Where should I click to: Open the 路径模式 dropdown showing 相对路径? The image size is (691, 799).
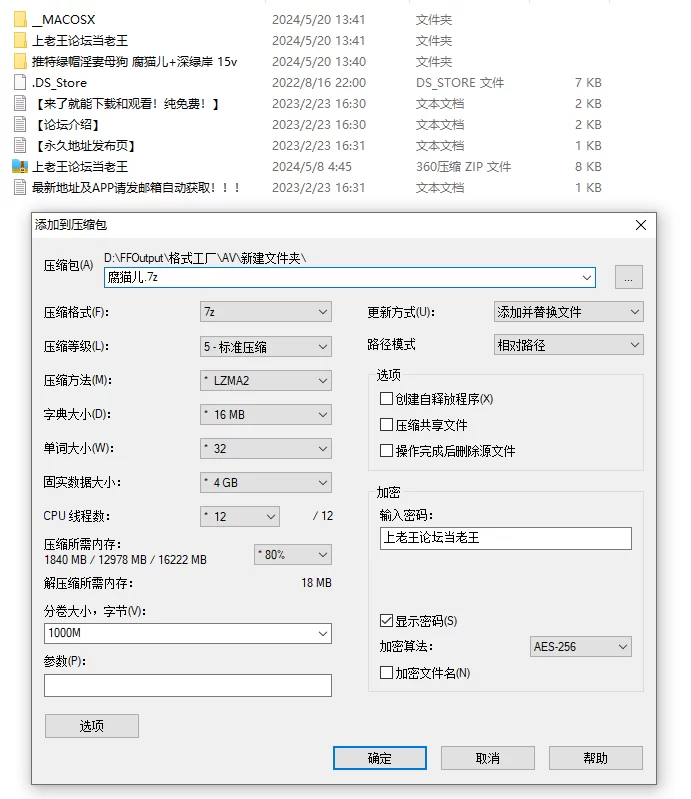[x=569, y=345]
